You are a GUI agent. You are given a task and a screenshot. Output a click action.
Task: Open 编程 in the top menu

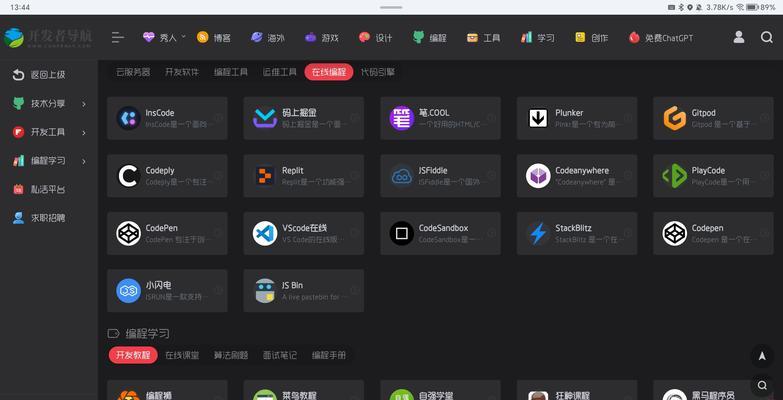click(429, 37)
